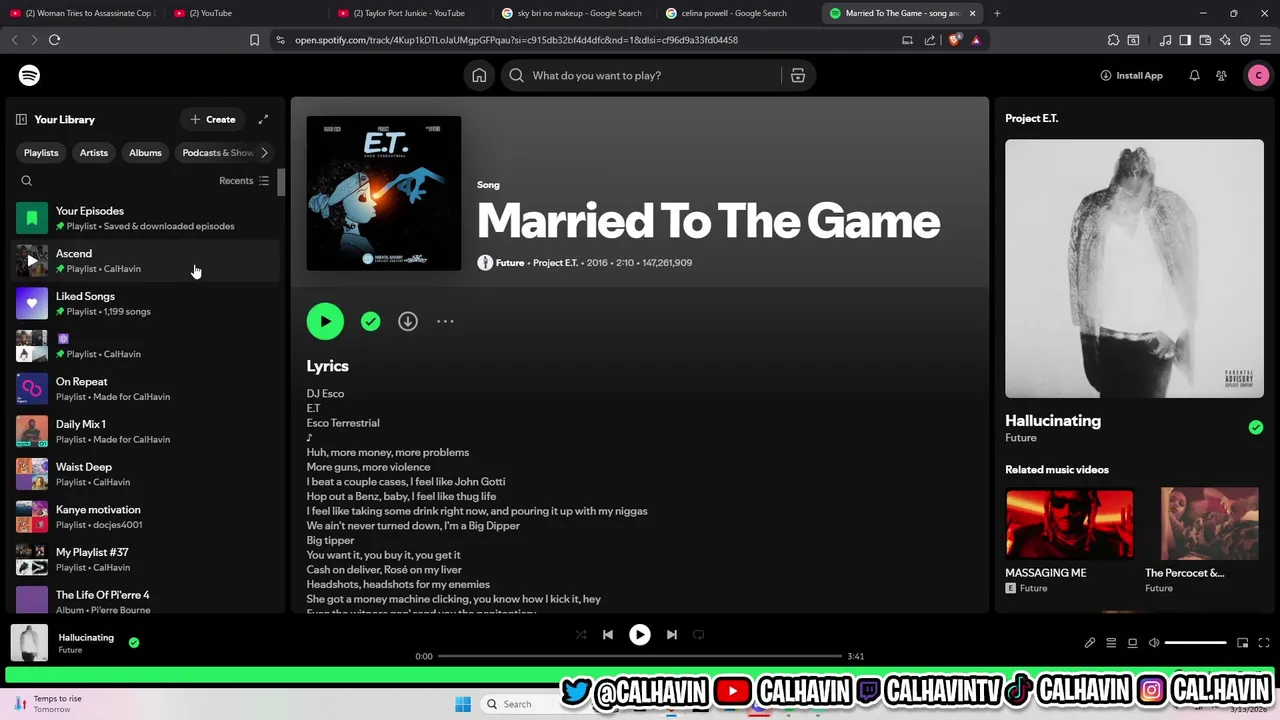Toggle the saved check beside Hallucinating in right panel
Image resolution: width=1280 pixels, height=720 pixels.
coord(1255,427)
